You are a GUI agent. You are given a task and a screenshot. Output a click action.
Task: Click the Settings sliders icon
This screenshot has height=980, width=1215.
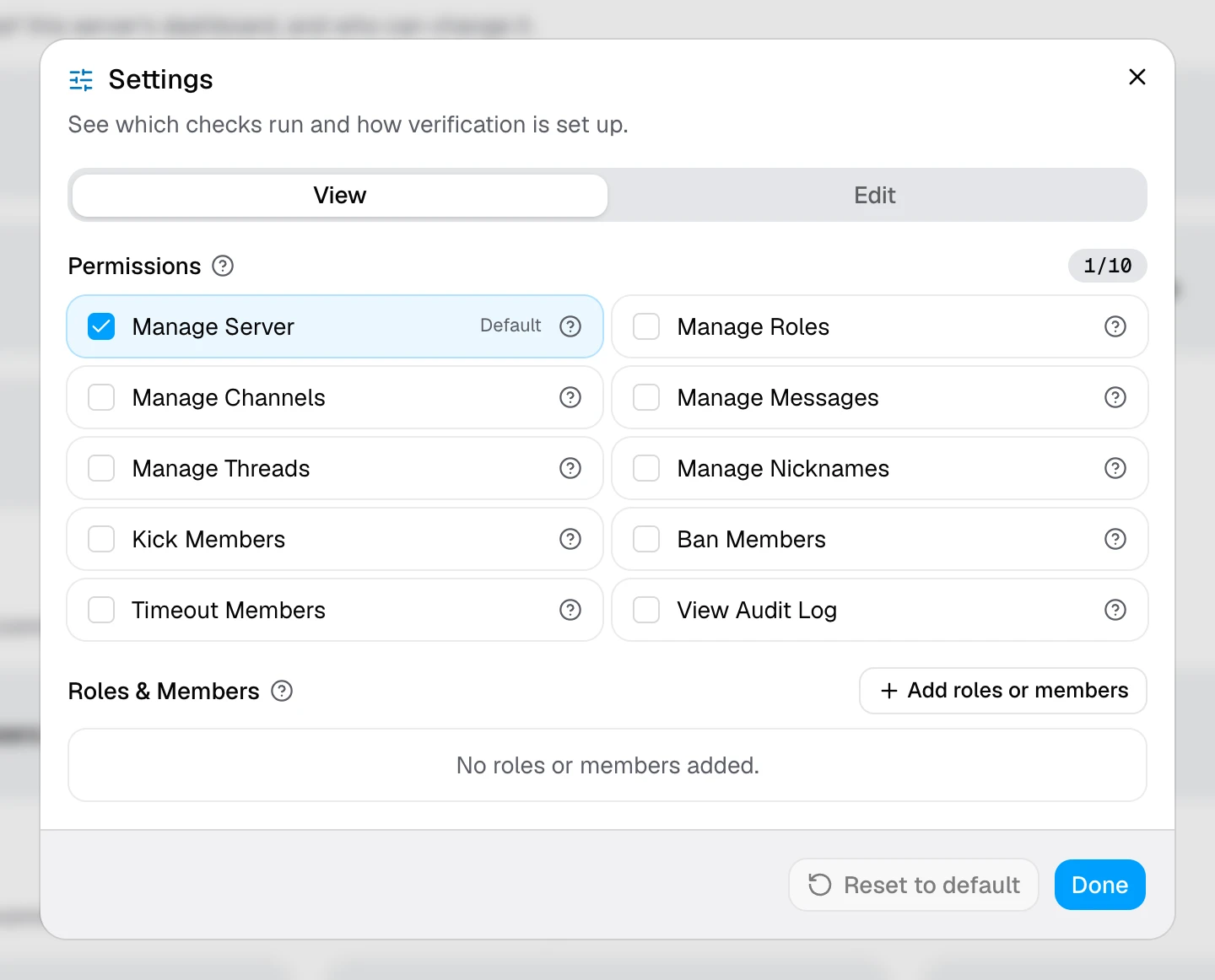81,80
